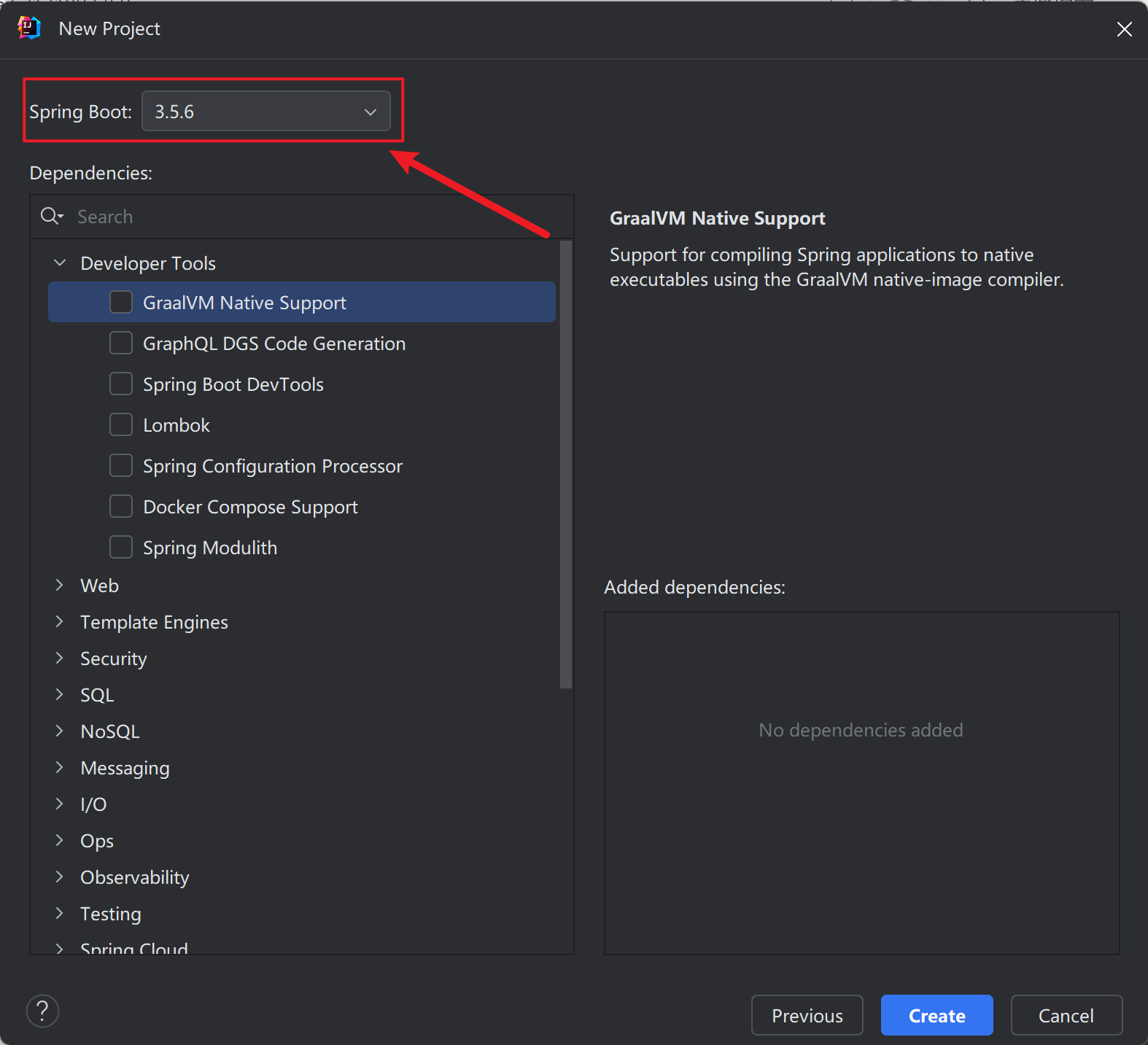The height and width of the screenshot is (1045, 1148).
Task: Enable the Lombok dependency checkbox
Action: click(x=121, y=424)
